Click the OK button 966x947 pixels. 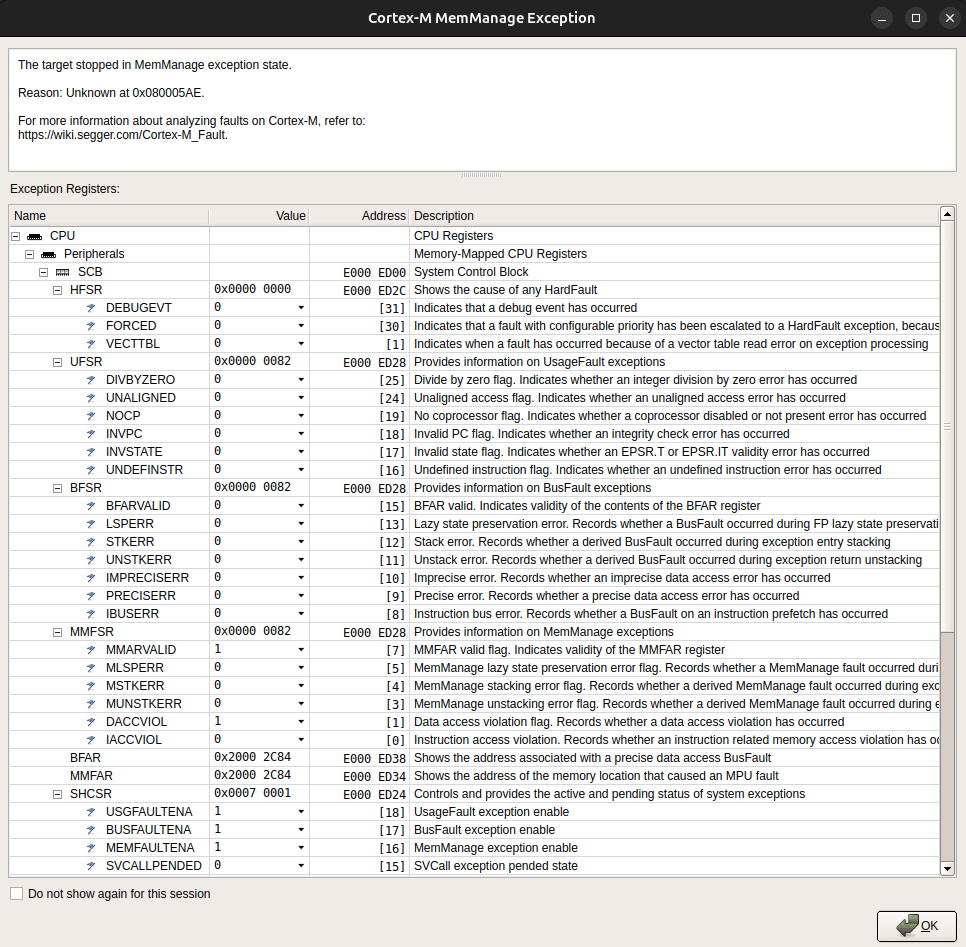[x=917, y=926]
